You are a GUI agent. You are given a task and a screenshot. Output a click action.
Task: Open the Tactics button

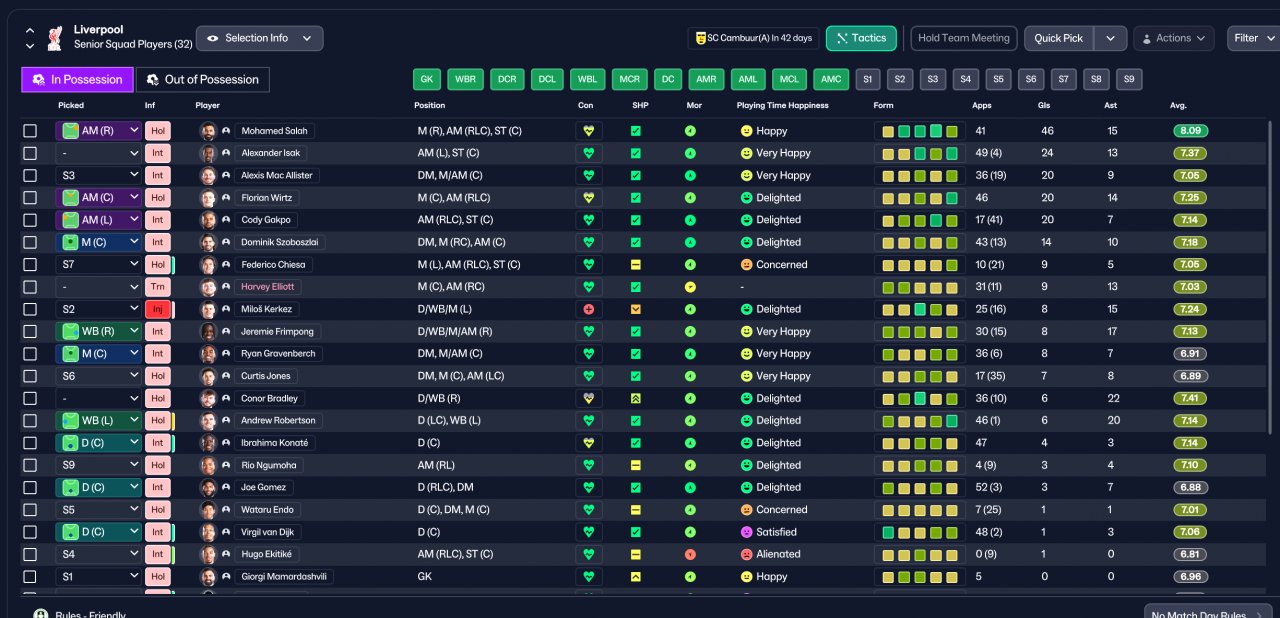point(861,38)
